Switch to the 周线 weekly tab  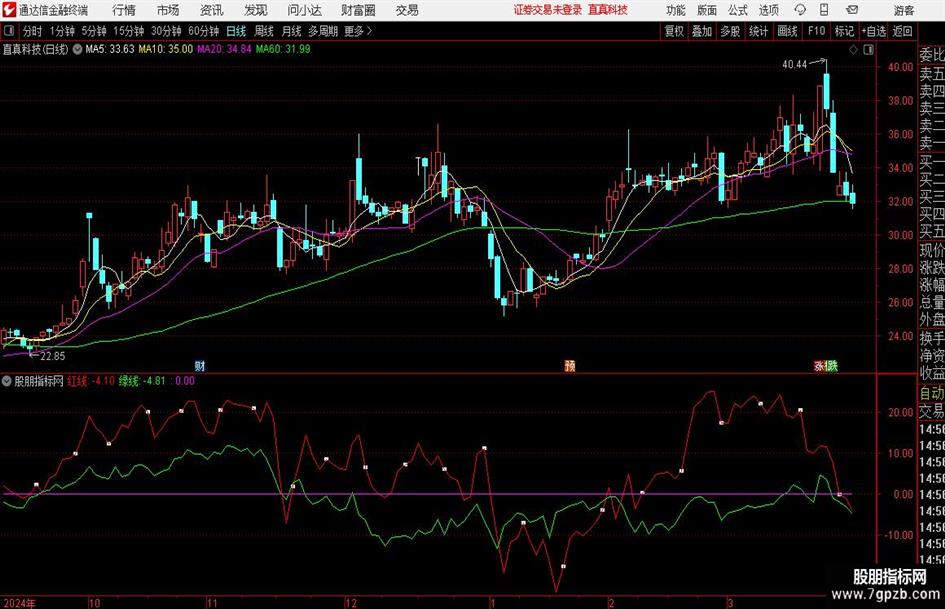(x=264, y=31)
